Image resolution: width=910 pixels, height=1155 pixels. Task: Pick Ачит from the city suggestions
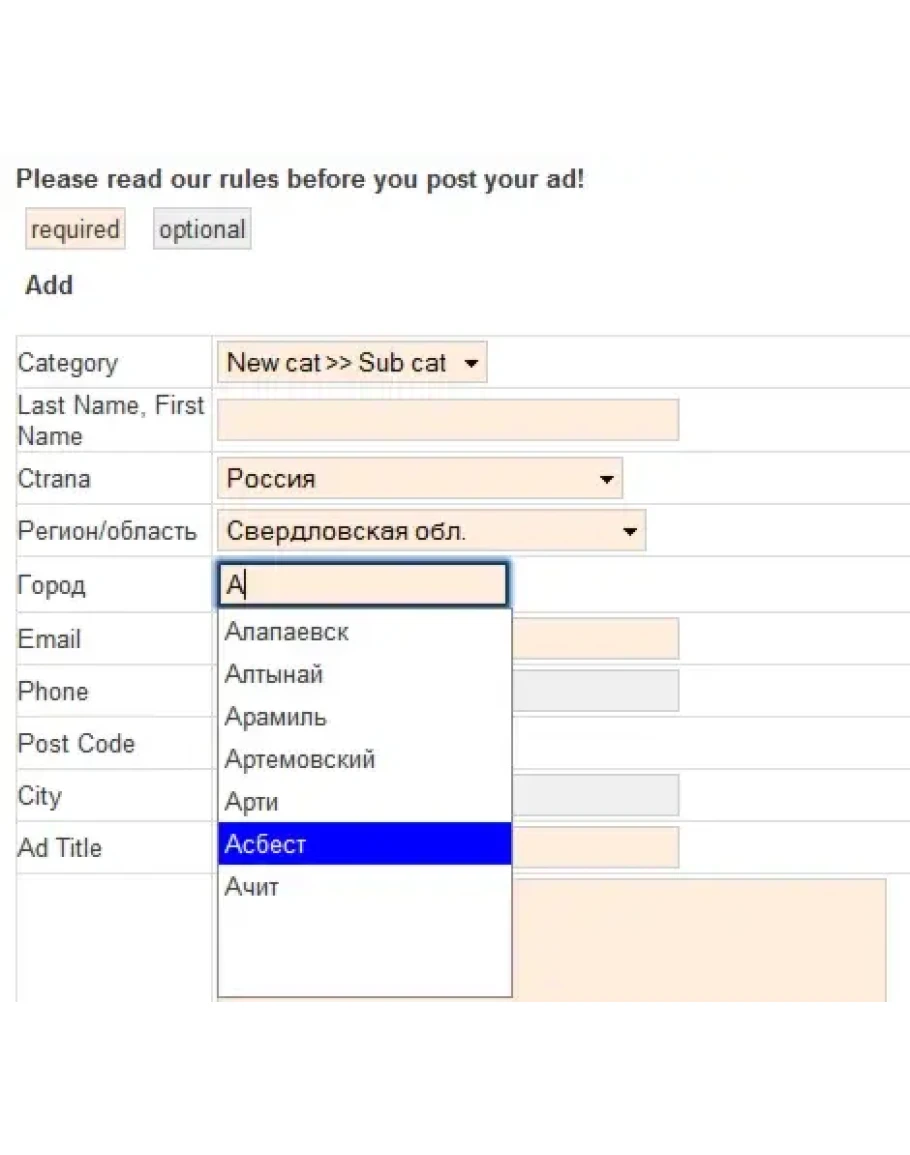point(252,887)
